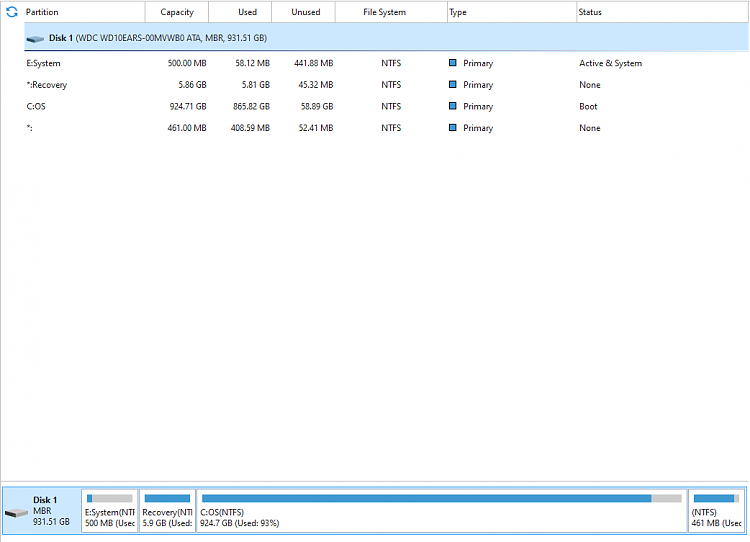
Task: Click the refresh icon beside Partition header
Action: (12, 12)
